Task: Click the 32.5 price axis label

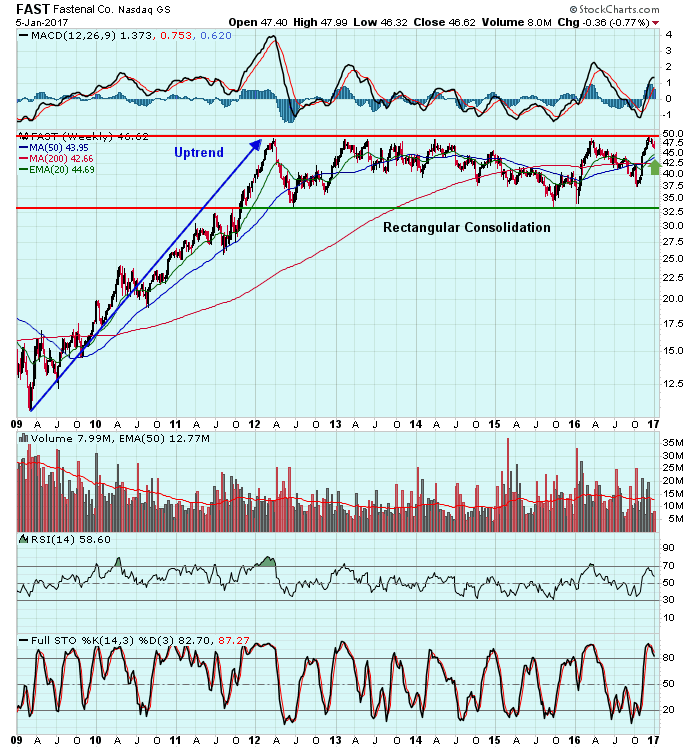Action: [673, 211]
